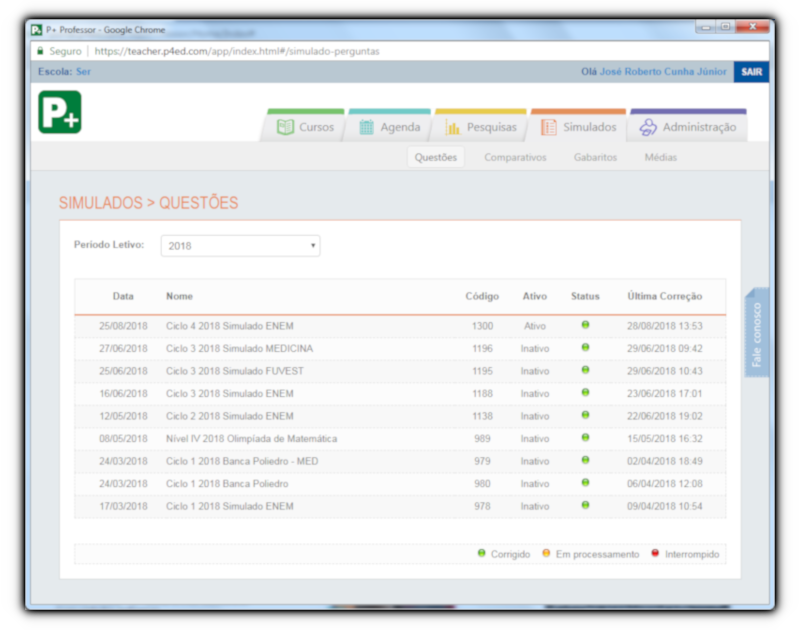This screenshot has height=630, width=800.
Task: Click the Agenda calendar icon
Action: click(x=366, y=127)
